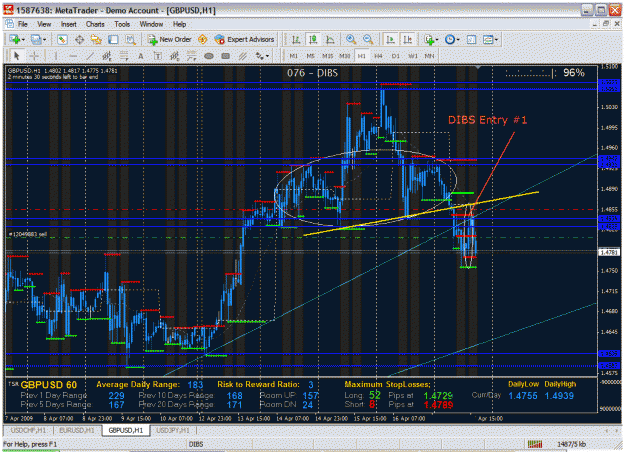Expand the Indicators dropdown arrow
Screen dimensions: 625x452
tap(437, 40)
